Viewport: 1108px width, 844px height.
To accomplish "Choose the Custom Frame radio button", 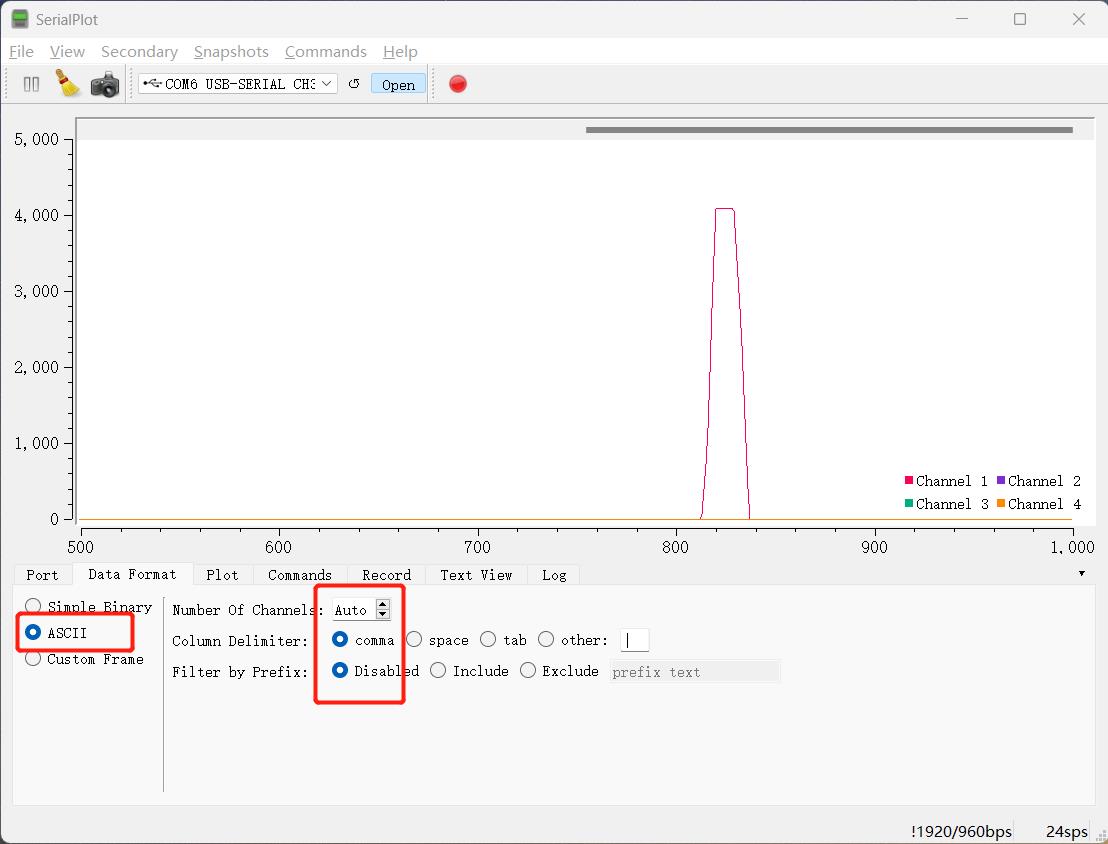I will [33, 658].
